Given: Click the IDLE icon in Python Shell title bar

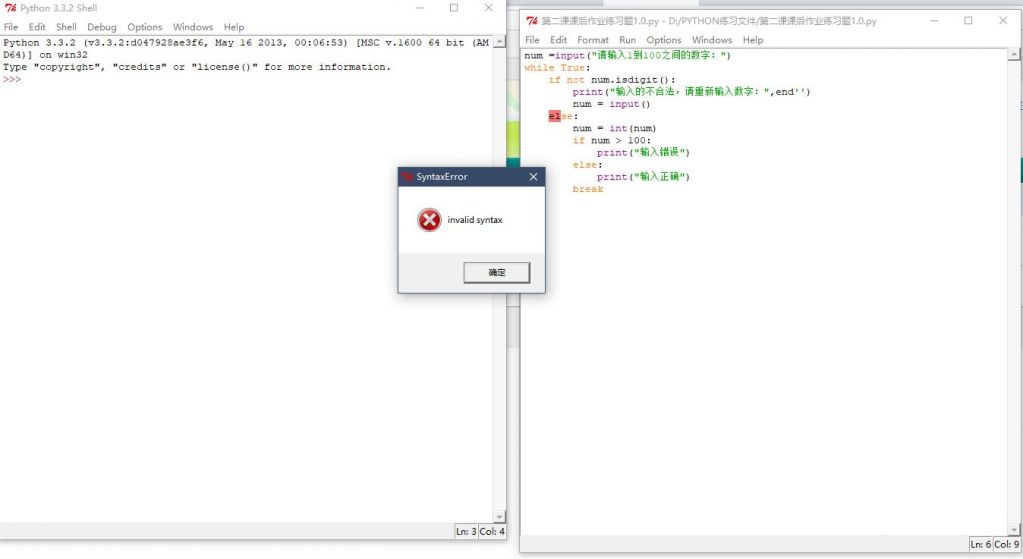Looking at the screenshot, I should coord(11,8).
